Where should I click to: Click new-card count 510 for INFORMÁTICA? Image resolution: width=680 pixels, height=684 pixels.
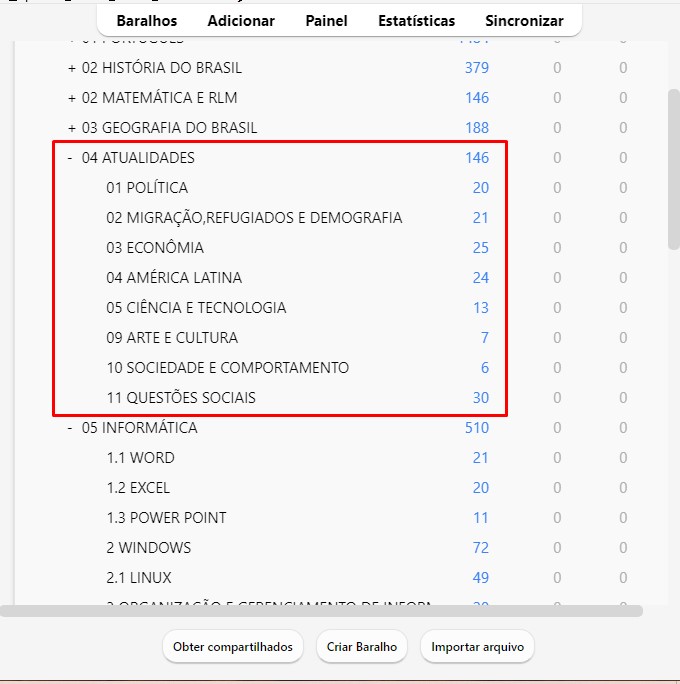point(477,428)
